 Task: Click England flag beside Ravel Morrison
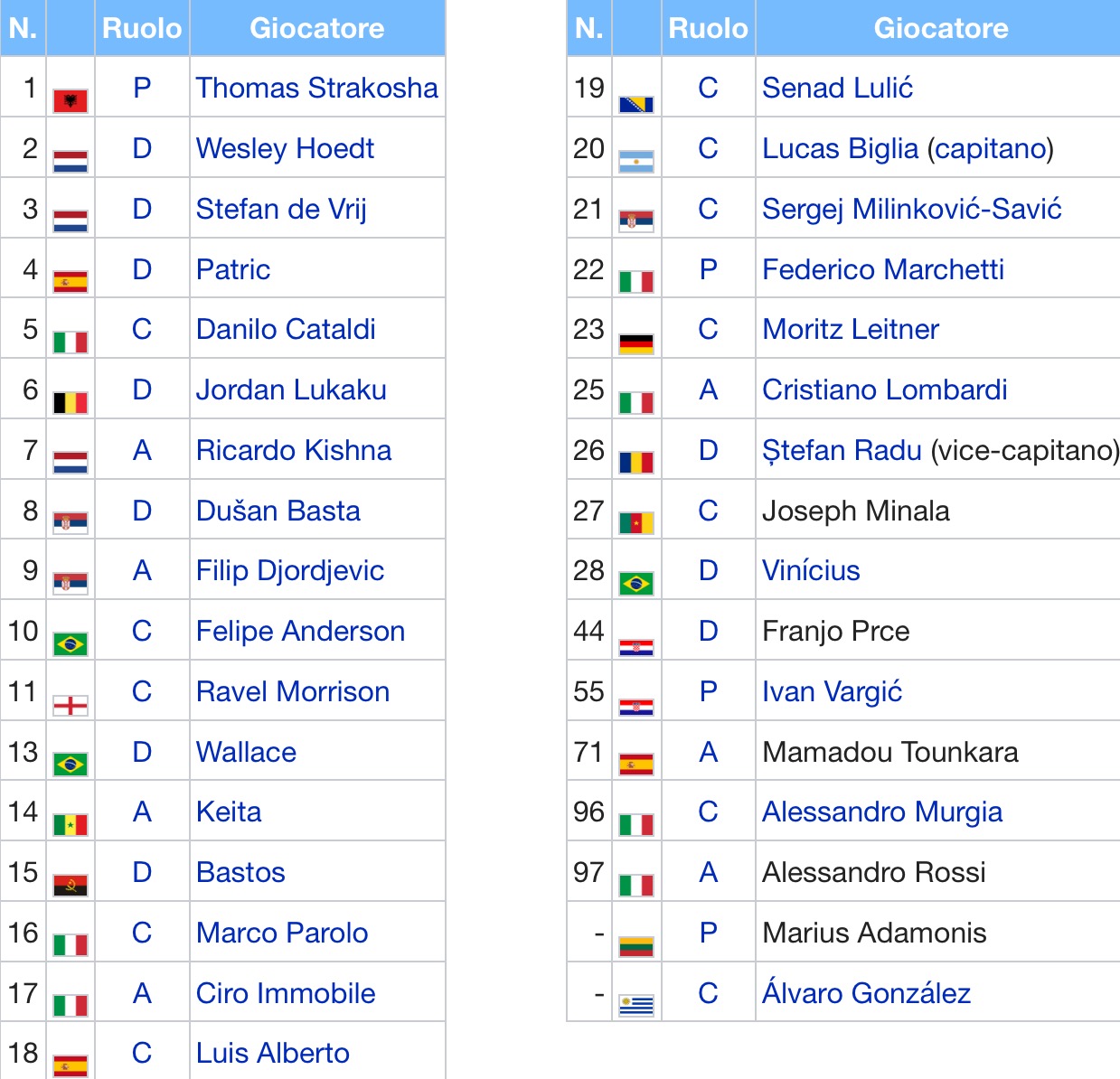[x=71, y=705]
